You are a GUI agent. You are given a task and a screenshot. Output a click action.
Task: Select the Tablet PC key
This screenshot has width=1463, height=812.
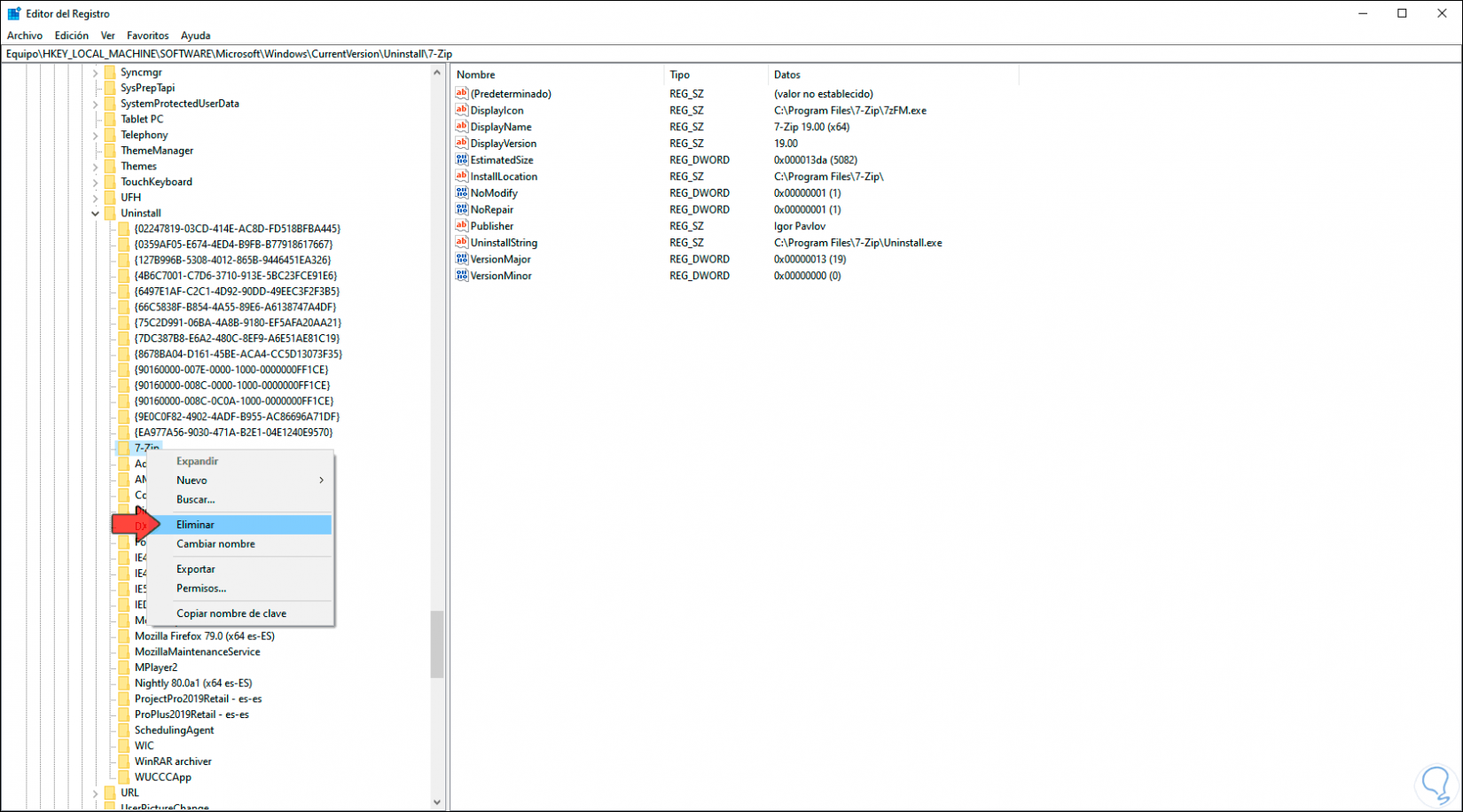[x=142, y=119]
